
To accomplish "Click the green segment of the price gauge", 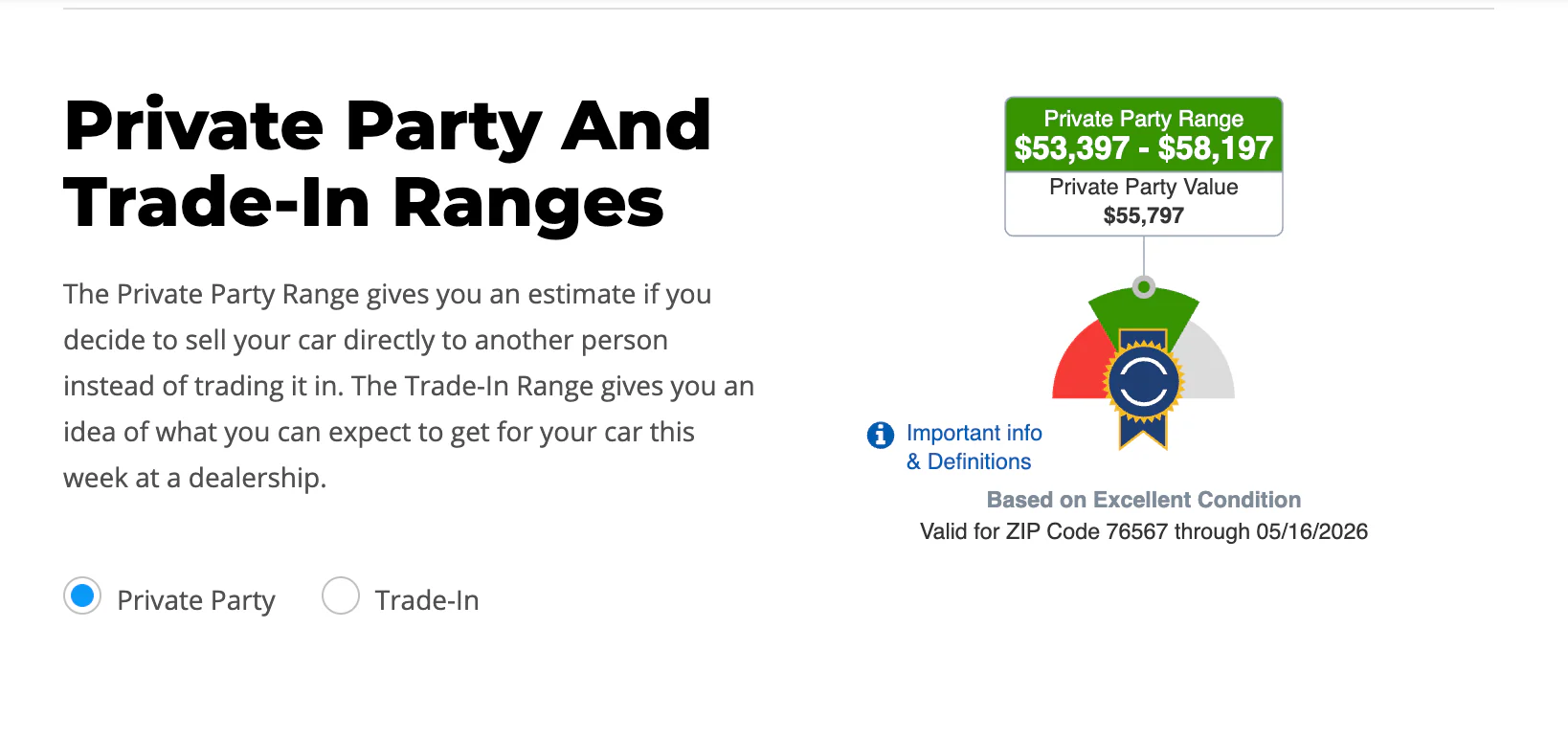I will [1144, 311].
